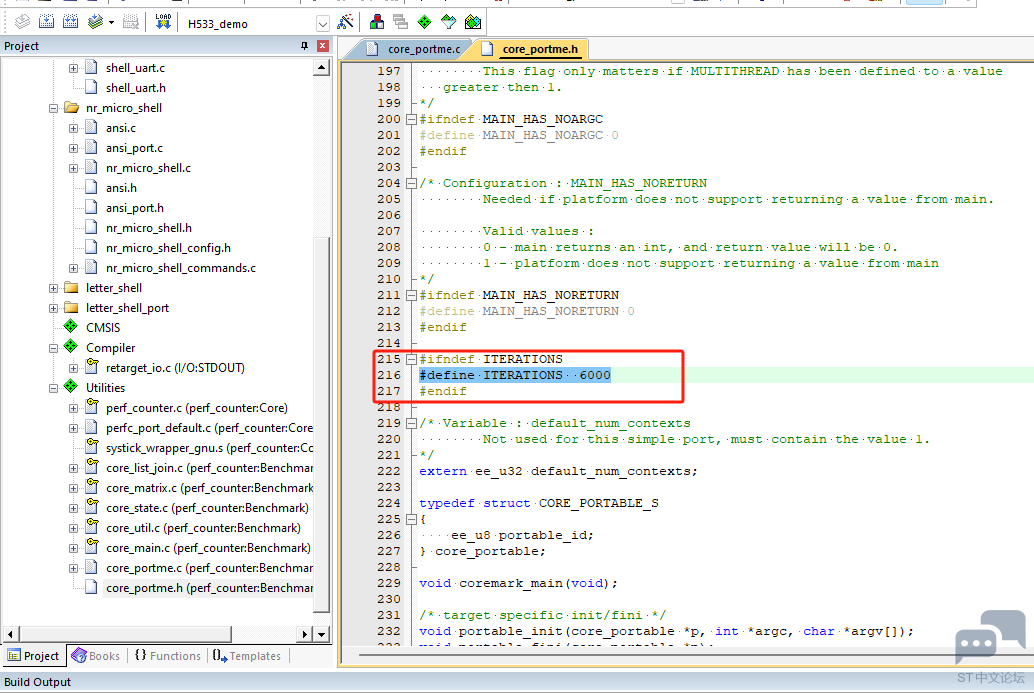Expand the nr_micro_shell.c tree node
The height and width of the screenshot is (693, 1034).
click(73, 168)
